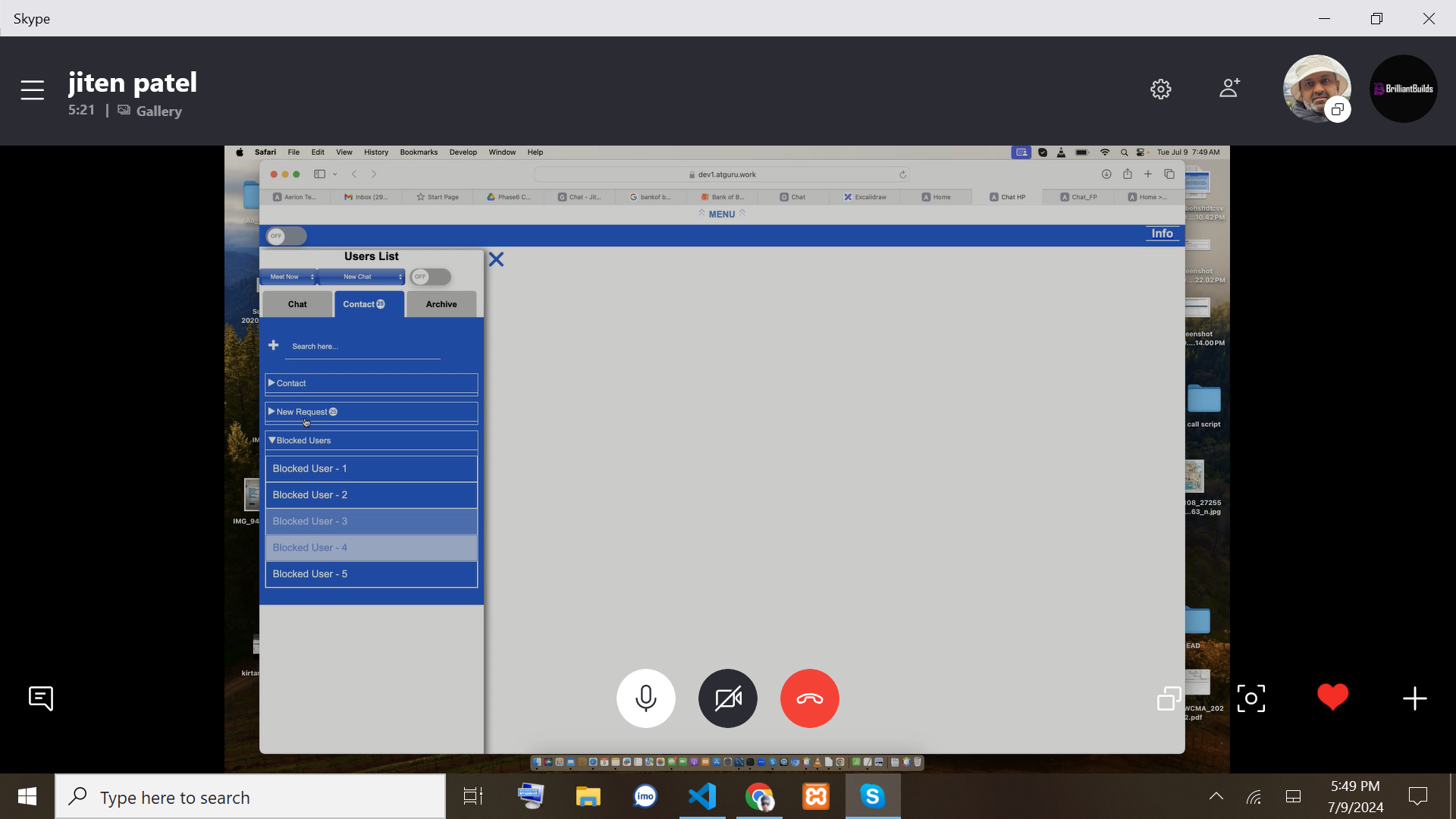The width and height of the screenshot is (1456, 819).
Task: Add a participant to the call
Action: click(1229, 88)
